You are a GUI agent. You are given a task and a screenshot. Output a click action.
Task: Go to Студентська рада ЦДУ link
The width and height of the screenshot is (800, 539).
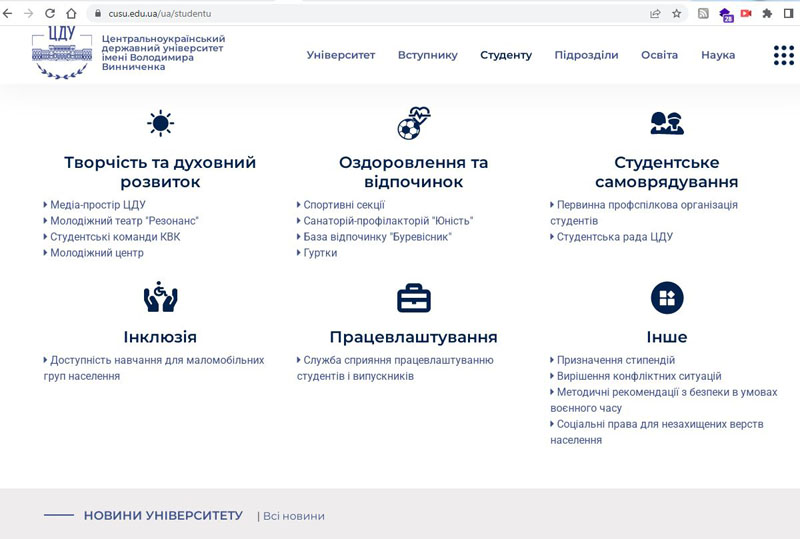coord(614,237)
